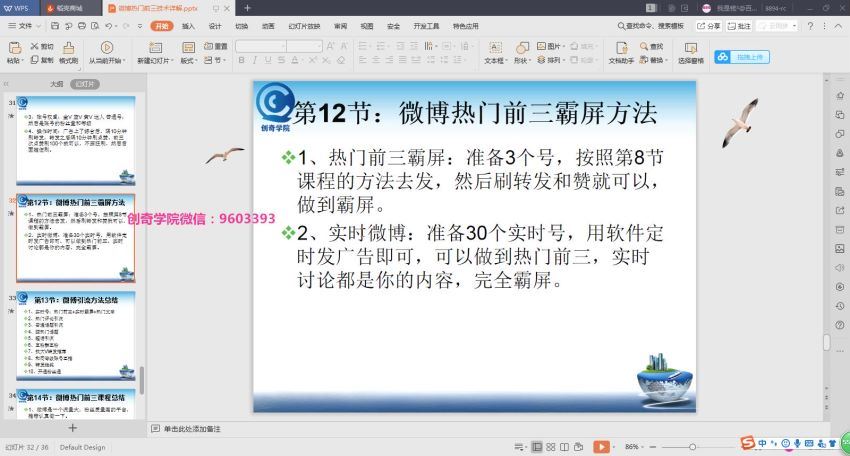The height and width of the screenshot is (456, 850).
Task: Click the Sogou input method S icon
Action: 748,443
